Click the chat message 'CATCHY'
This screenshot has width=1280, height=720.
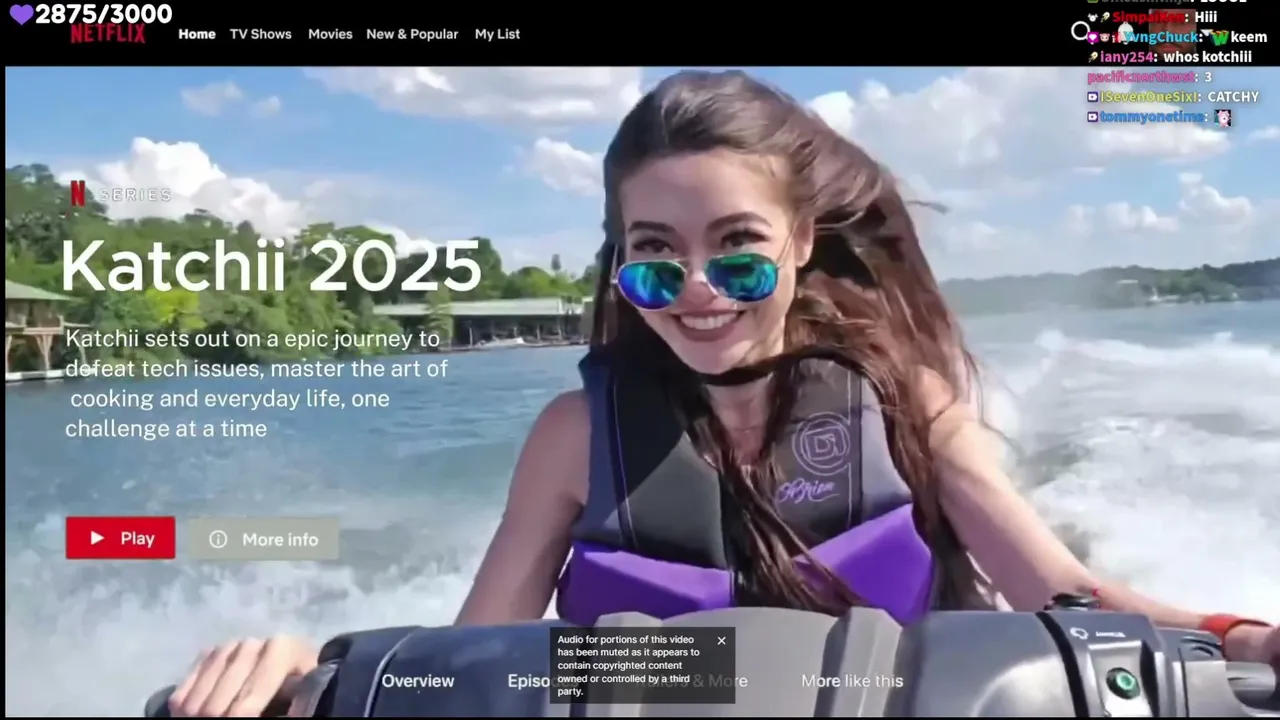pos(1233,97)
